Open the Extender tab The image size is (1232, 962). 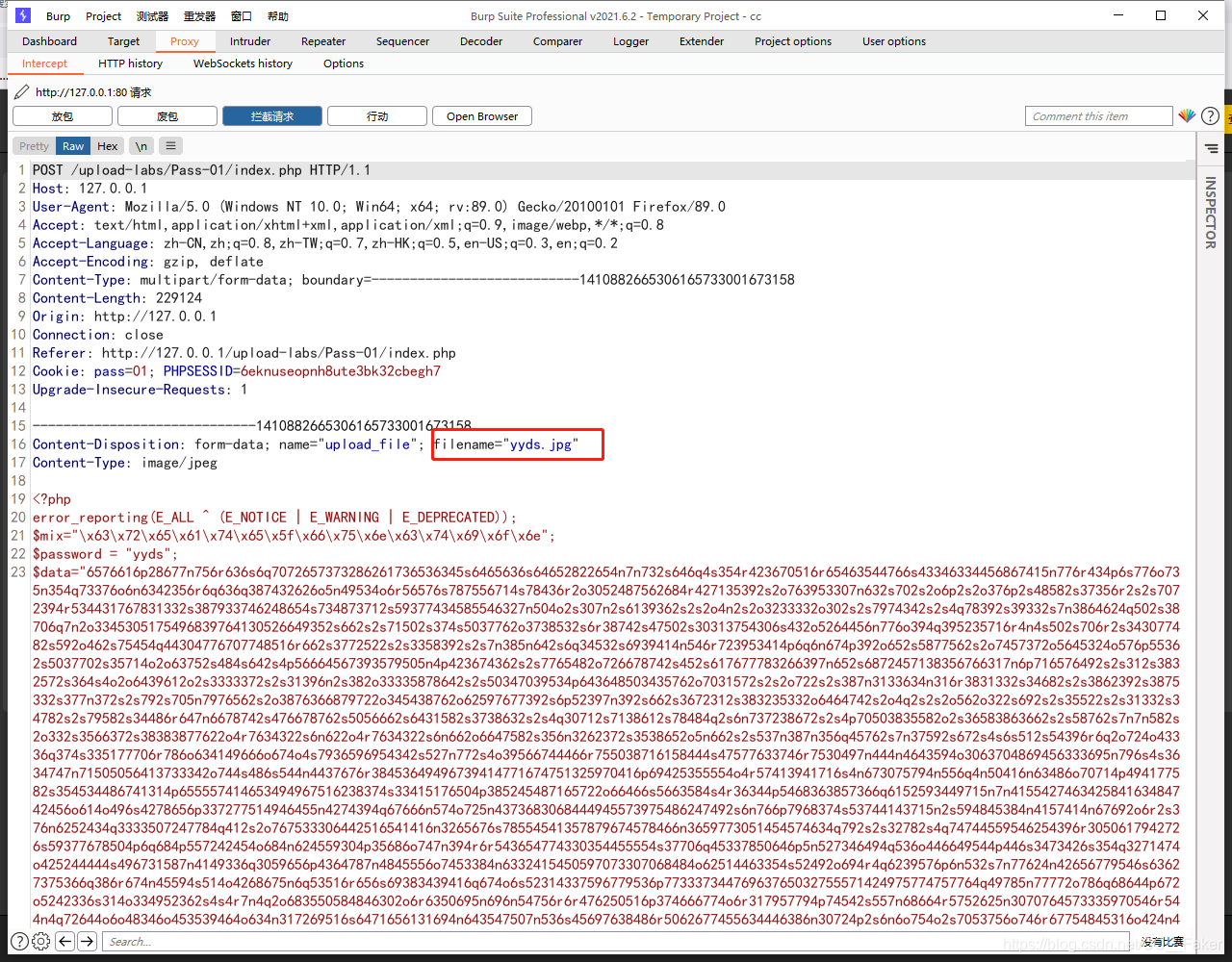click(702, 41)
